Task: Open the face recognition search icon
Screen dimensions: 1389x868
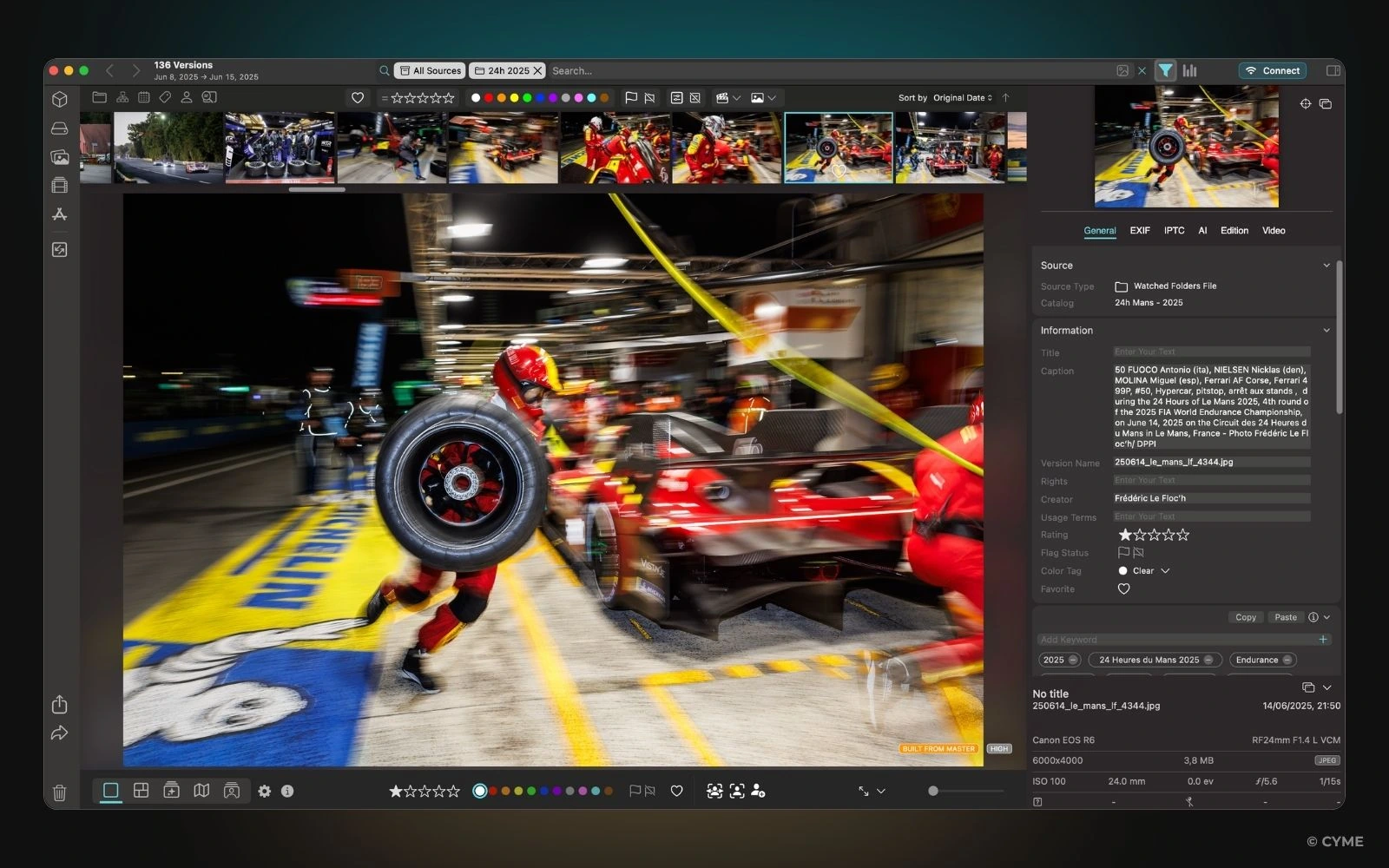Action: (207, 97)
